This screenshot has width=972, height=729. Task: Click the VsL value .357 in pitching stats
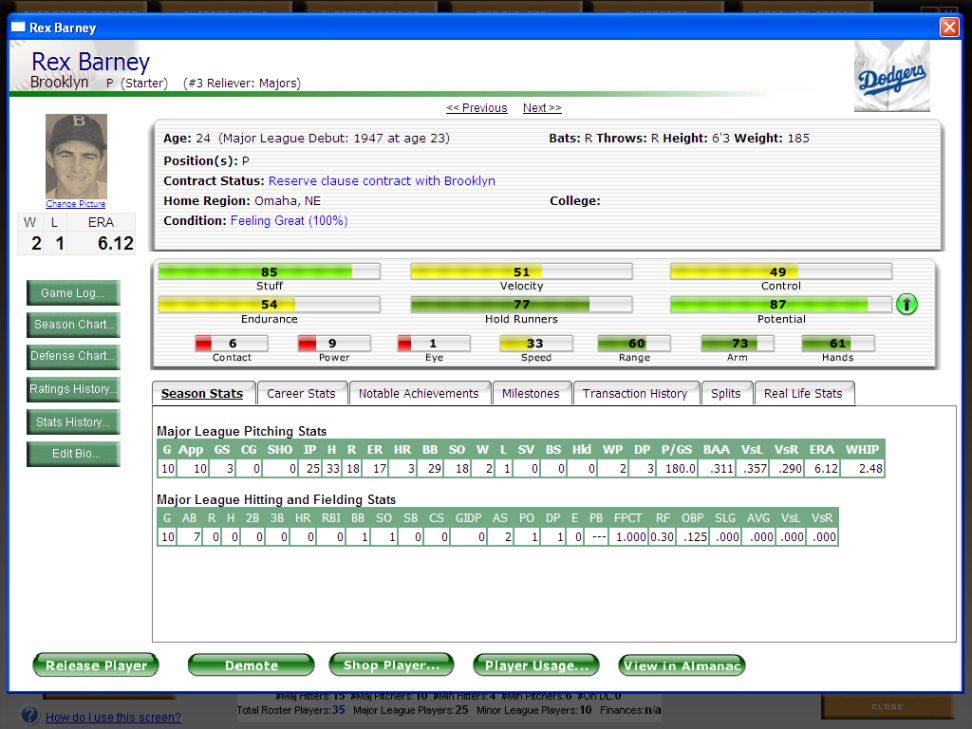[x=755, y=469]
